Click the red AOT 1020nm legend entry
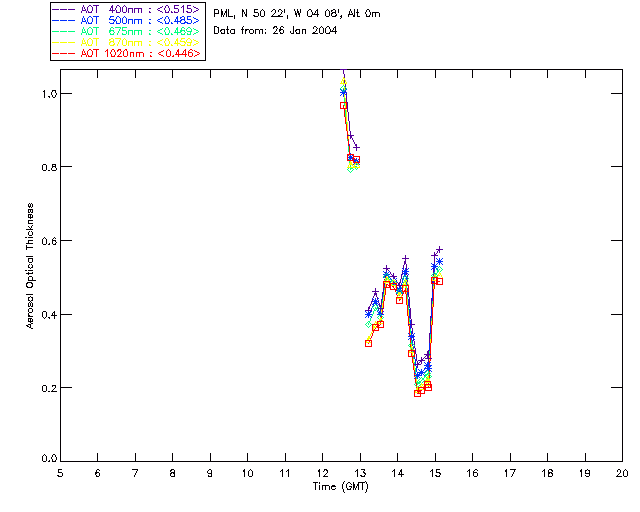Image resolution: width=640 pixels, height=512 pixels. pos(127,53)
